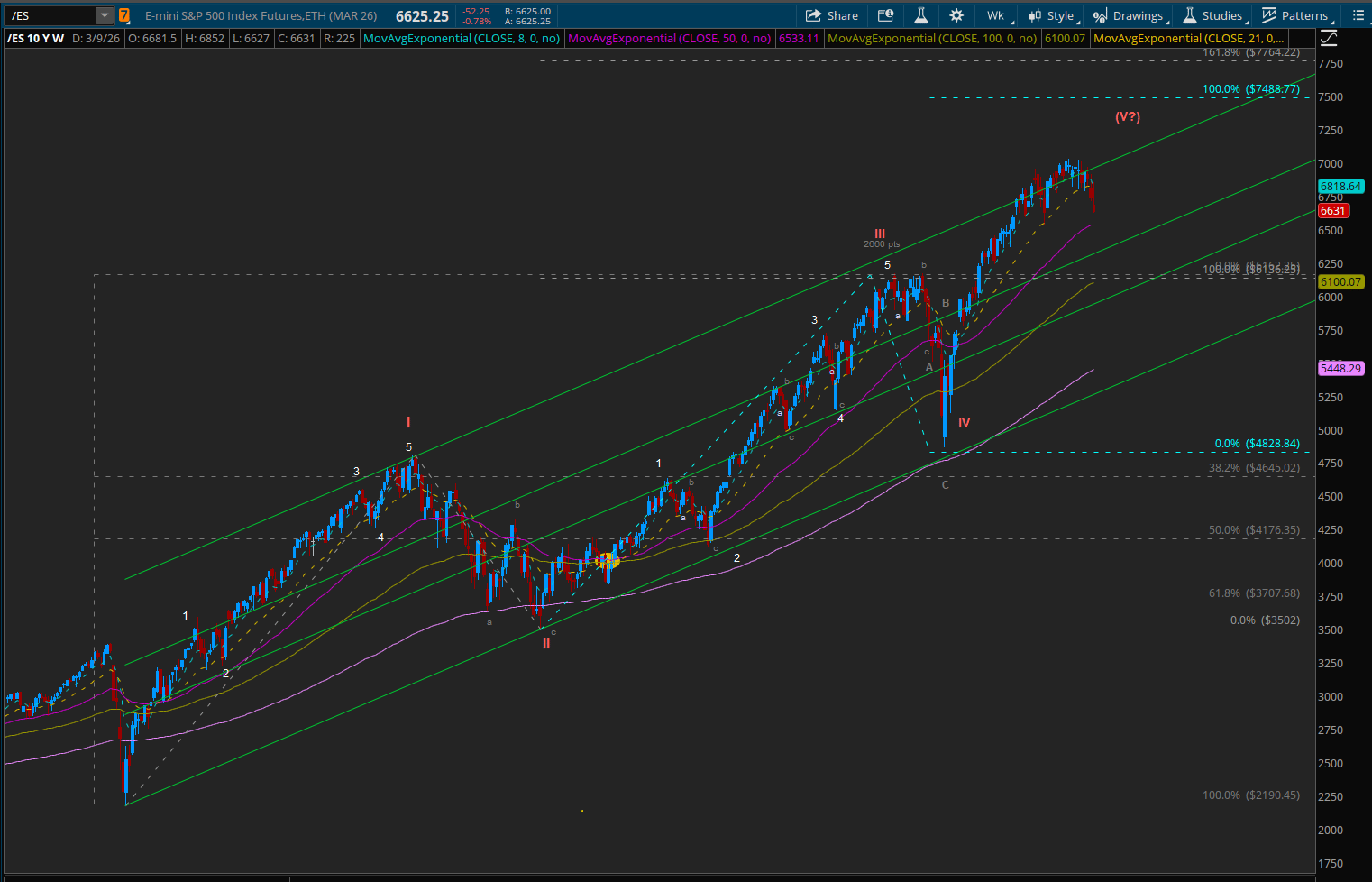
Task: Click MovAvgExponential (CLOSE, 8, 0, no) label
Action: click(462, 39)
